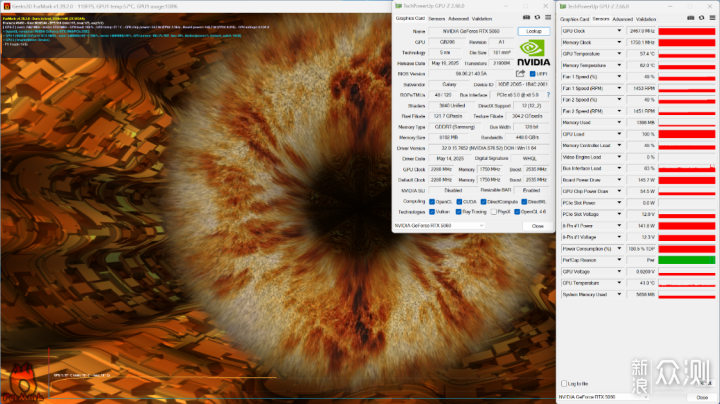
Task: Enable the Log to file checkbox
Action: (x=564, y=383)
